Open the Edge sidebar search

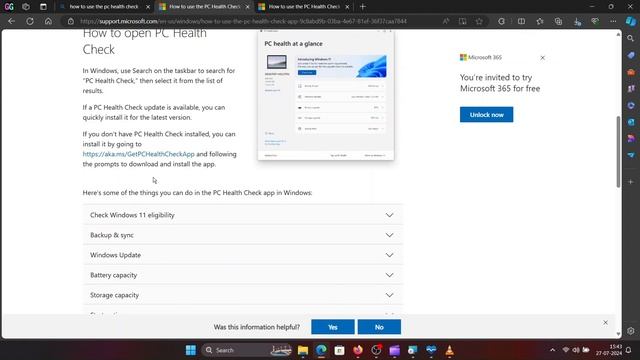click(631, 38)
